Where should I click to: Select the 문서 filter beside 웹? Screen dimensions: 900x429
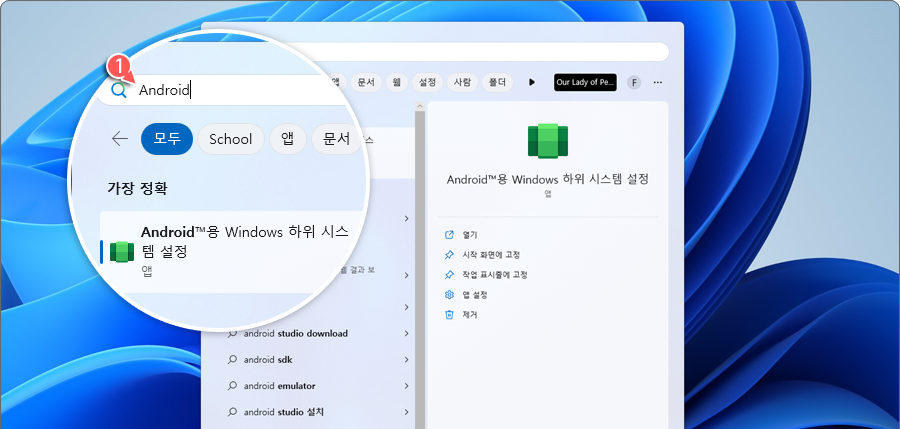[x=366, y=82]
